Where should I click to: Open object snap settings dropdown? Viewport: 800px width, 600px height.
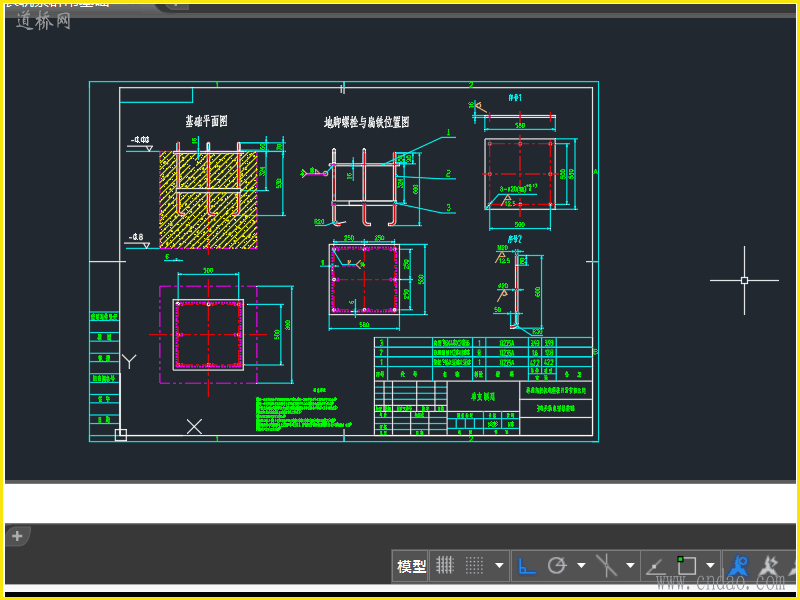[711, 565]
